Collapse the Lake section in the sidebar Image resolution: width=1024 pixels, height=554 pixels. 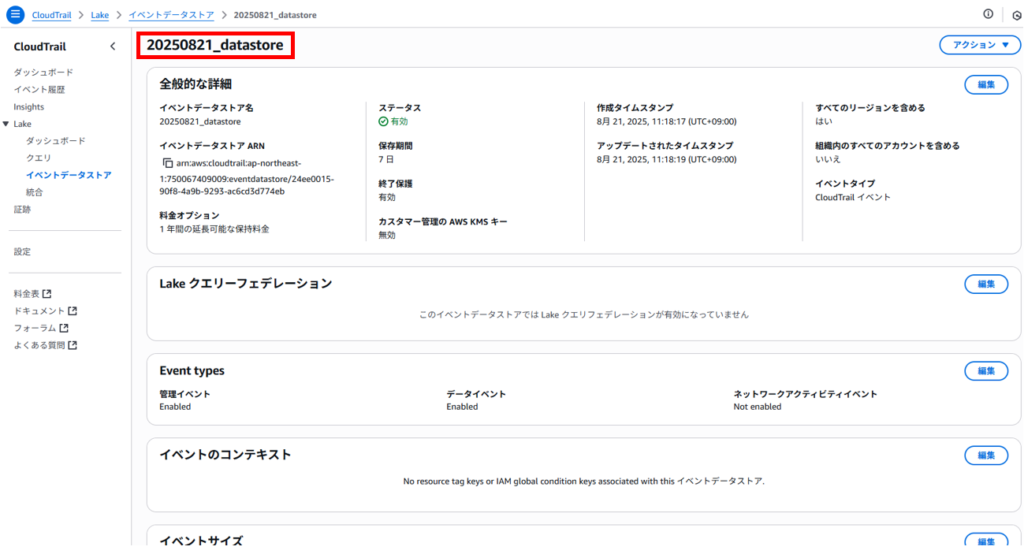(x=6, y=124)
